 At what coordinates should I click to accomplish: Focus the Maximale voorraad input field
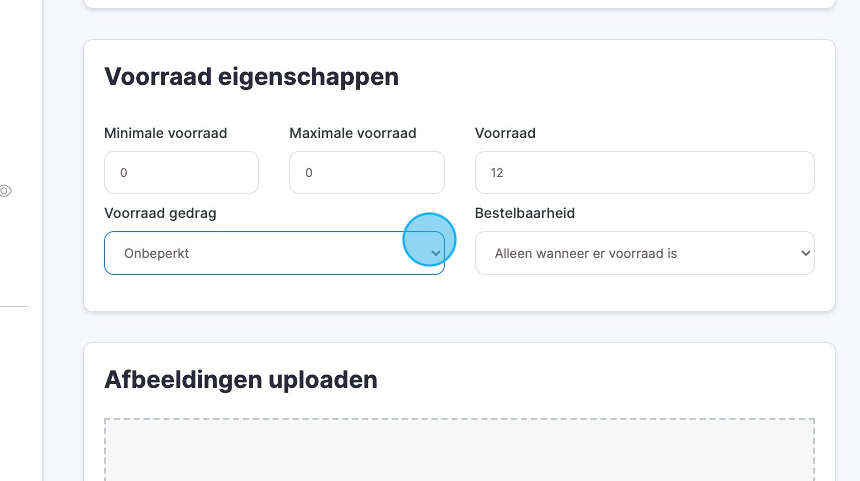pos(366,173)
